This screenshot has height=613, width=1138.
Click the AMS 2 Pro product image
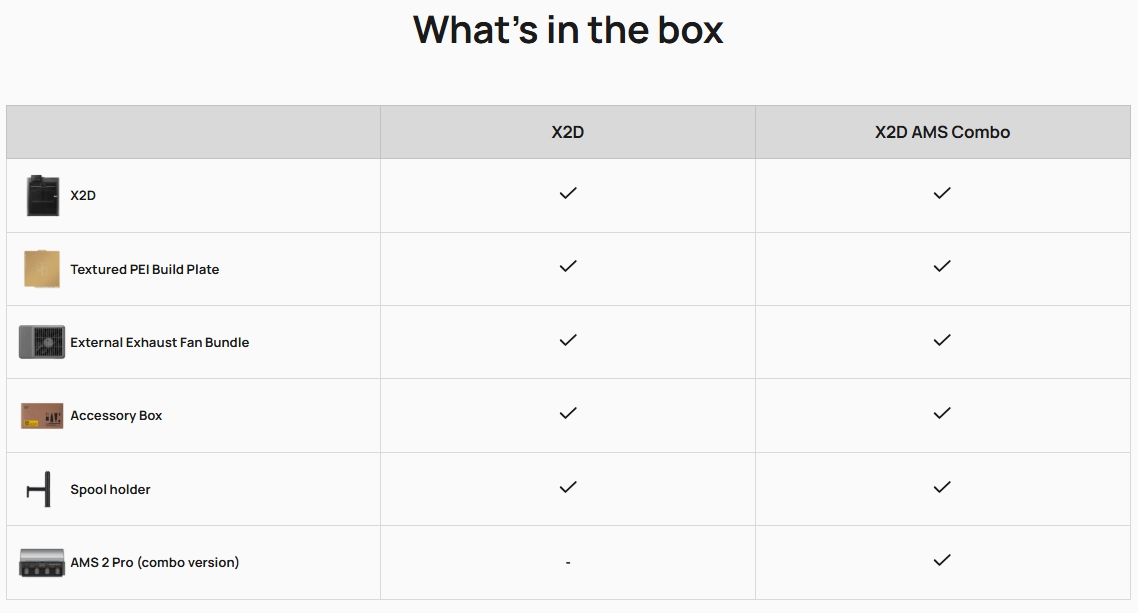pos(41,563)
